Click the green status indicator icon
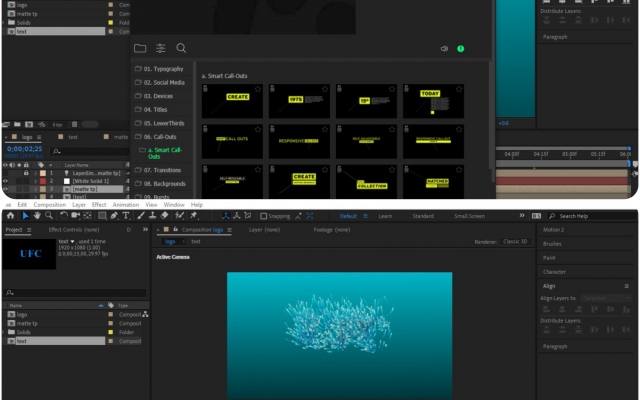 point(460,49)
